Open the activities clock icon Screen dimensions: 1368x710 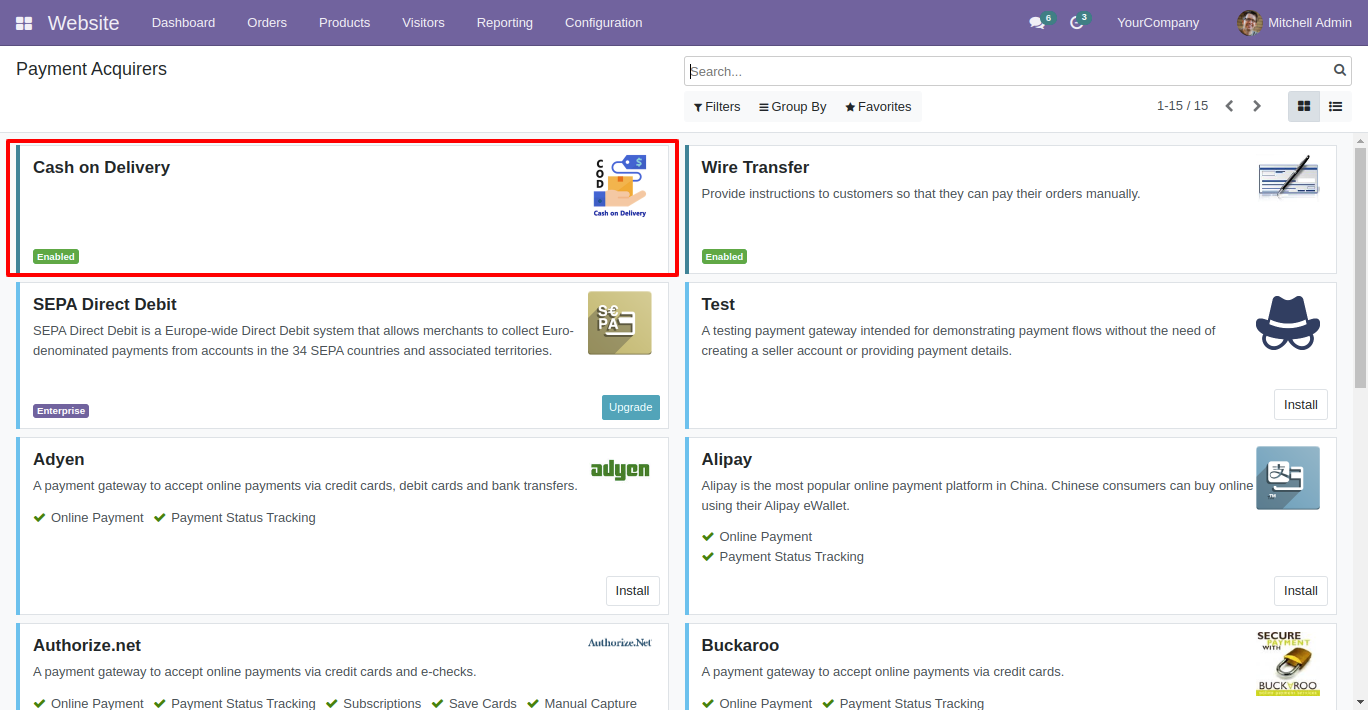(x=1076, y=23)
